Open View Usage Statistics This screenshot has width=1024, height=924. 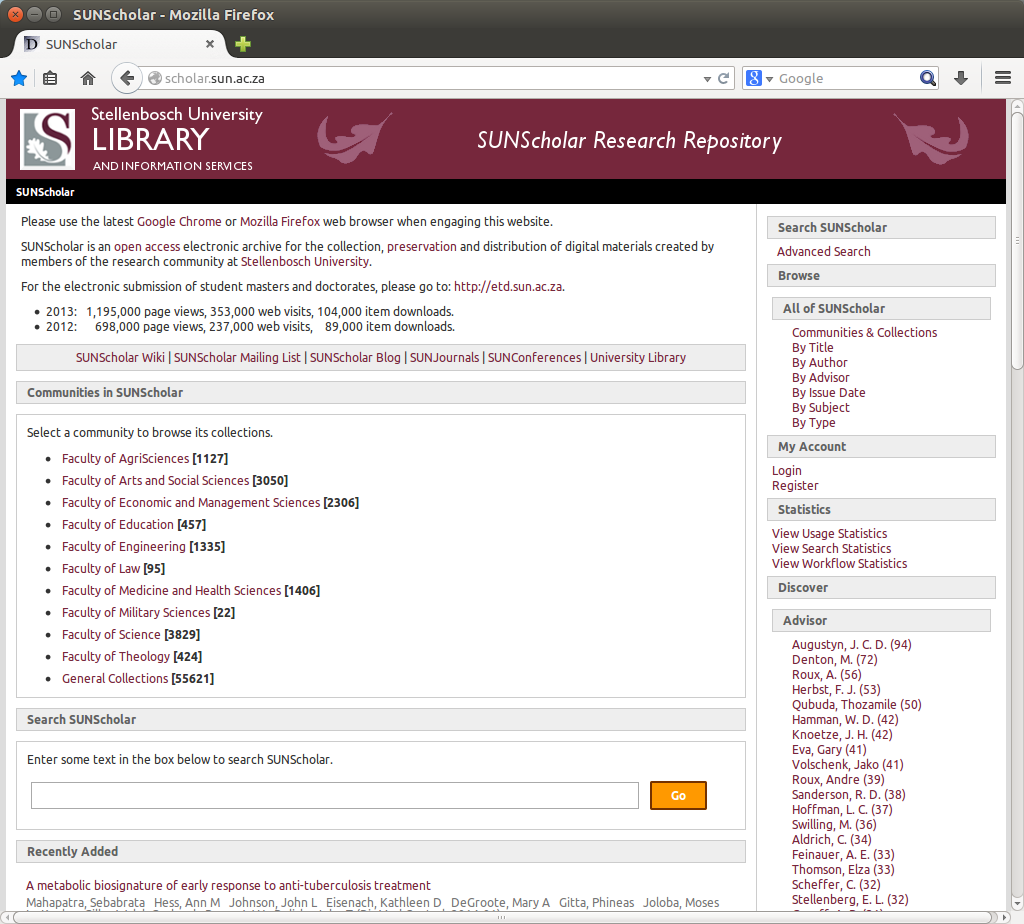(x=829, y=534)
